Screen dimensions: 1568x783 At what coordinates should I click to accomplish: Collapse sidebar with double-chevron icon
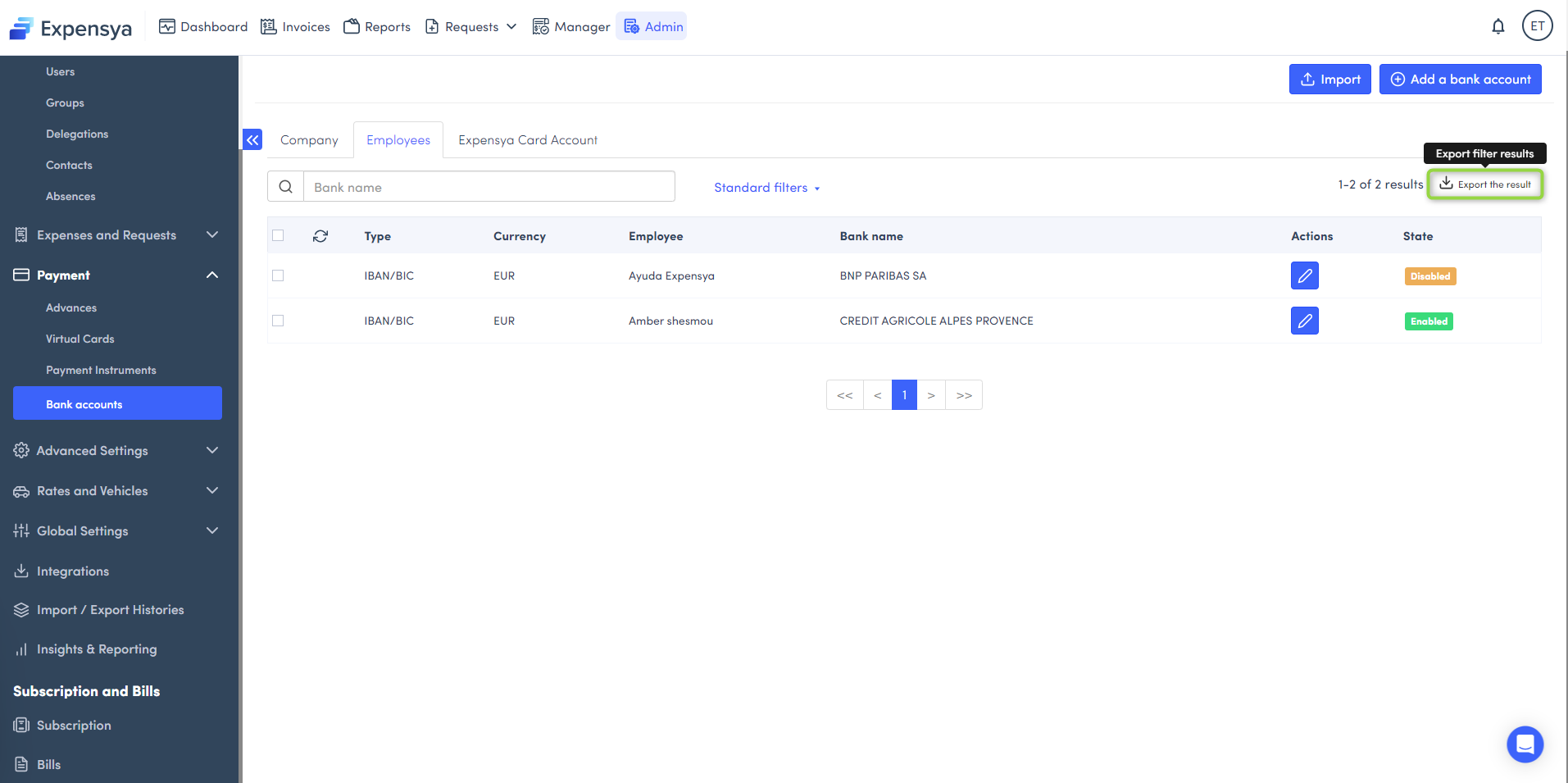(x=252, y=140)
